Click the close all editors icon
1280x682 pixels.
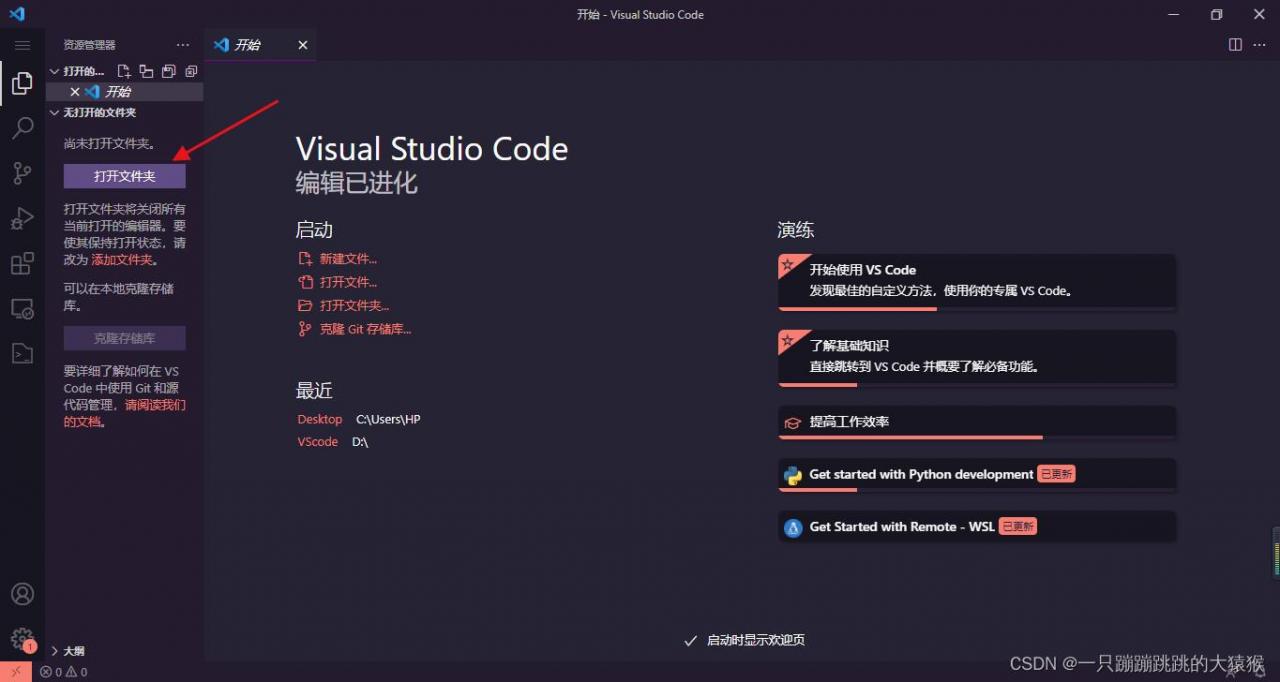[191, 71]
